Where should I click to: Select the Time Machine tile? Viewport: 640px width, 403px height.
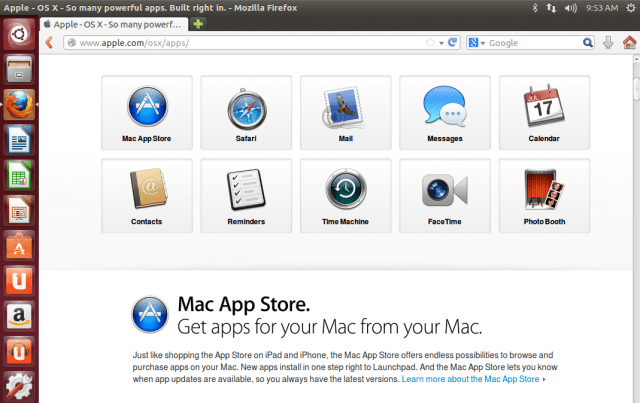point(346,196)
